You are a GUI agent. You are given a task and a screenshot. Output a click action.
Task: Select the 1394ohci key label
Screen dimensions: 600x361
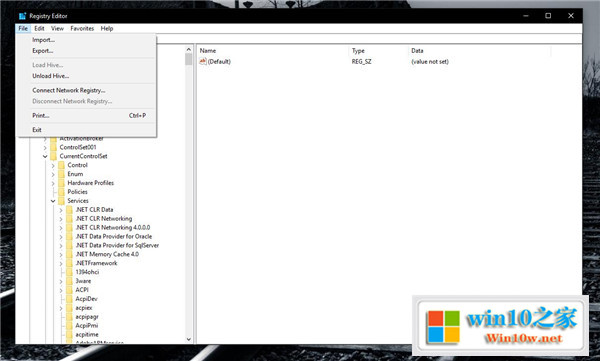point(87,272)
